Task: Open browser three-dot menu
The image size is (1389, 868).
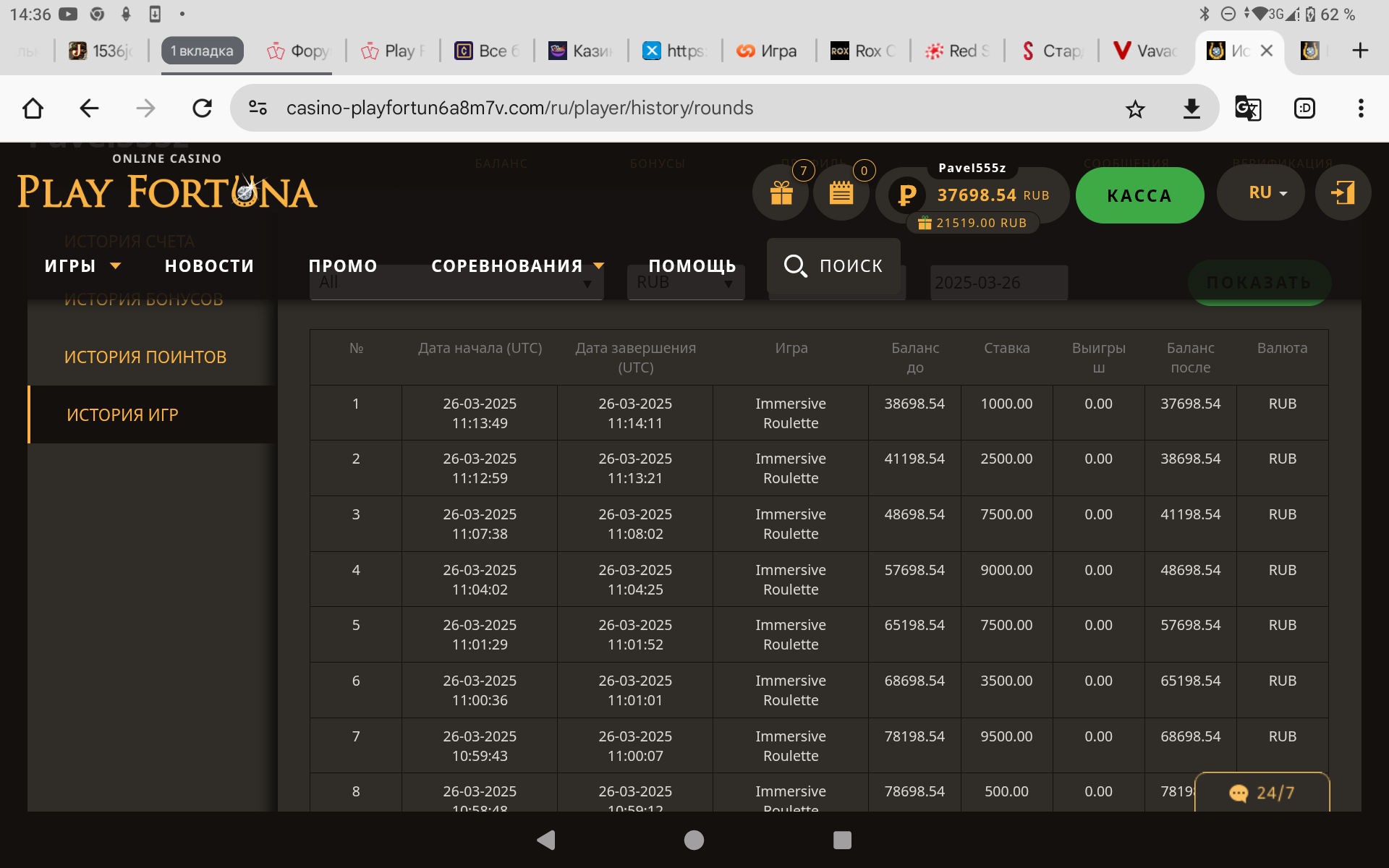Action: pos(1361,109)
